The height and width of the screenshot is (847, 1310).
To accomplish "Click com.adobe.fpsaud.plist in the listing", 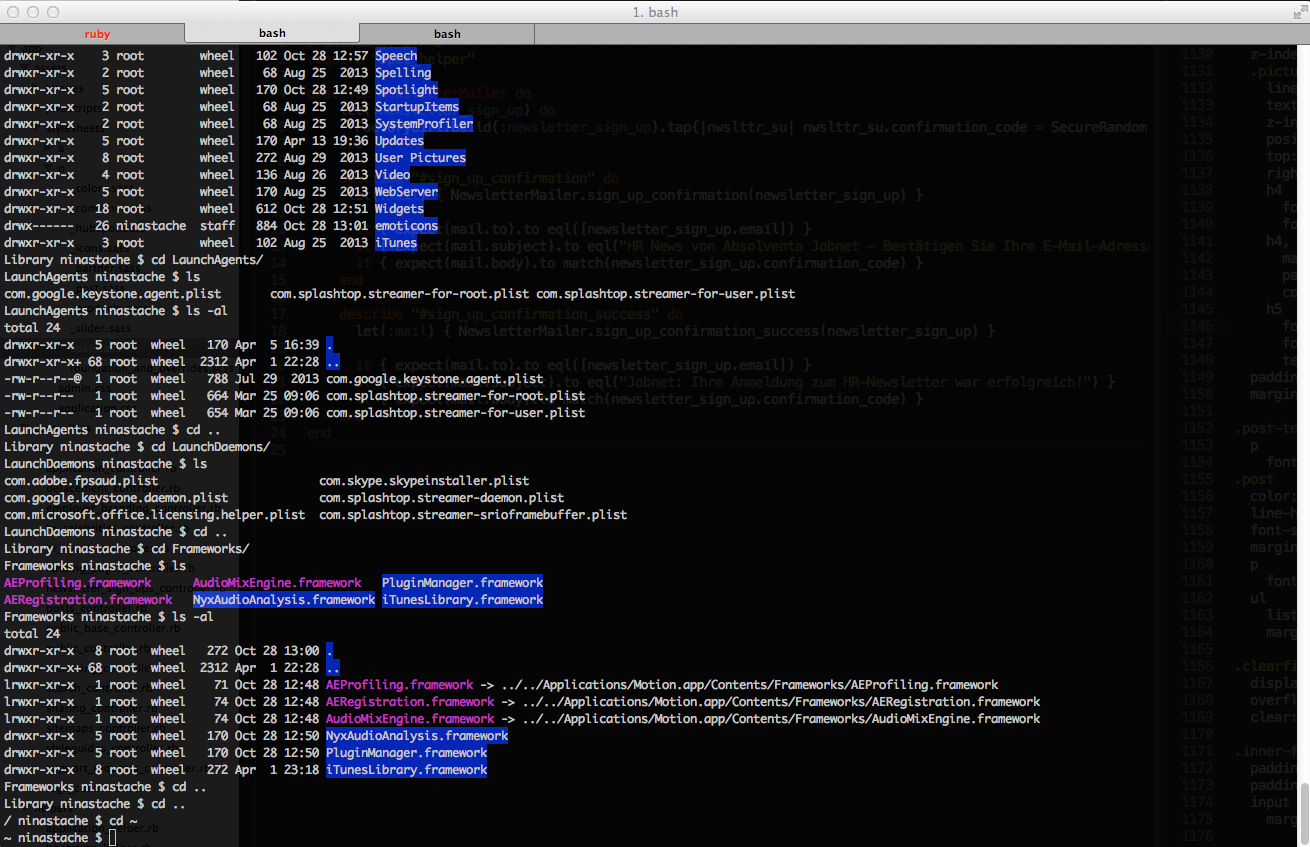I will 81,481.
